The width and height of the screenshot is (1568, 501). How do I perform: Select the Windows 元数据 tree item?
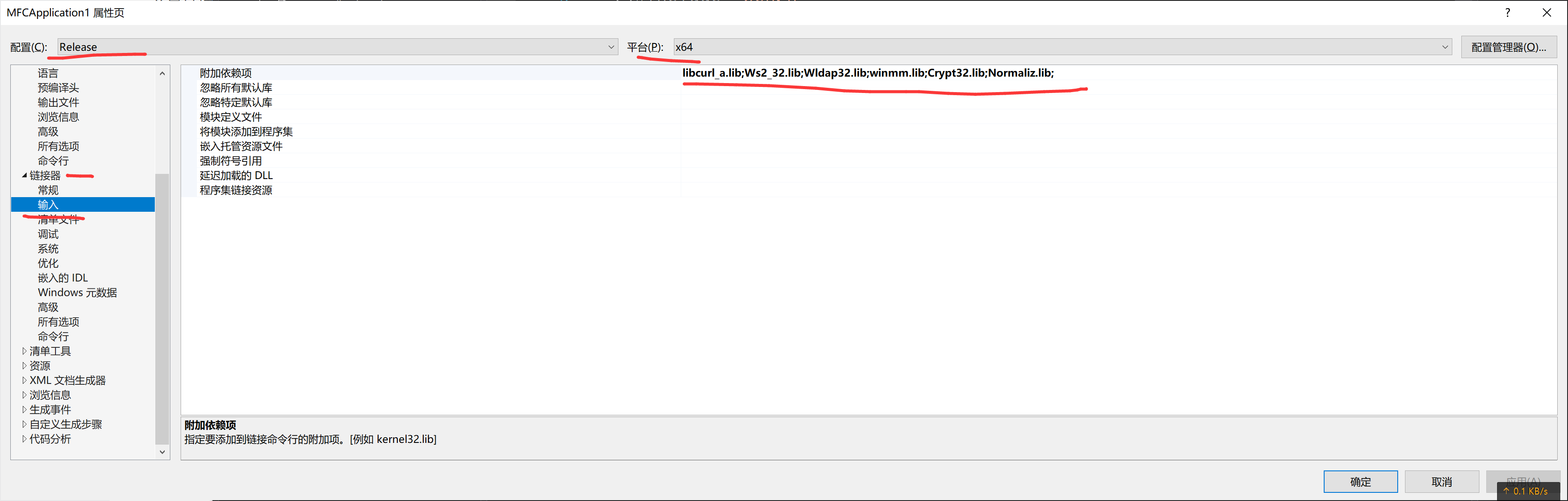[x=77, y=293]
